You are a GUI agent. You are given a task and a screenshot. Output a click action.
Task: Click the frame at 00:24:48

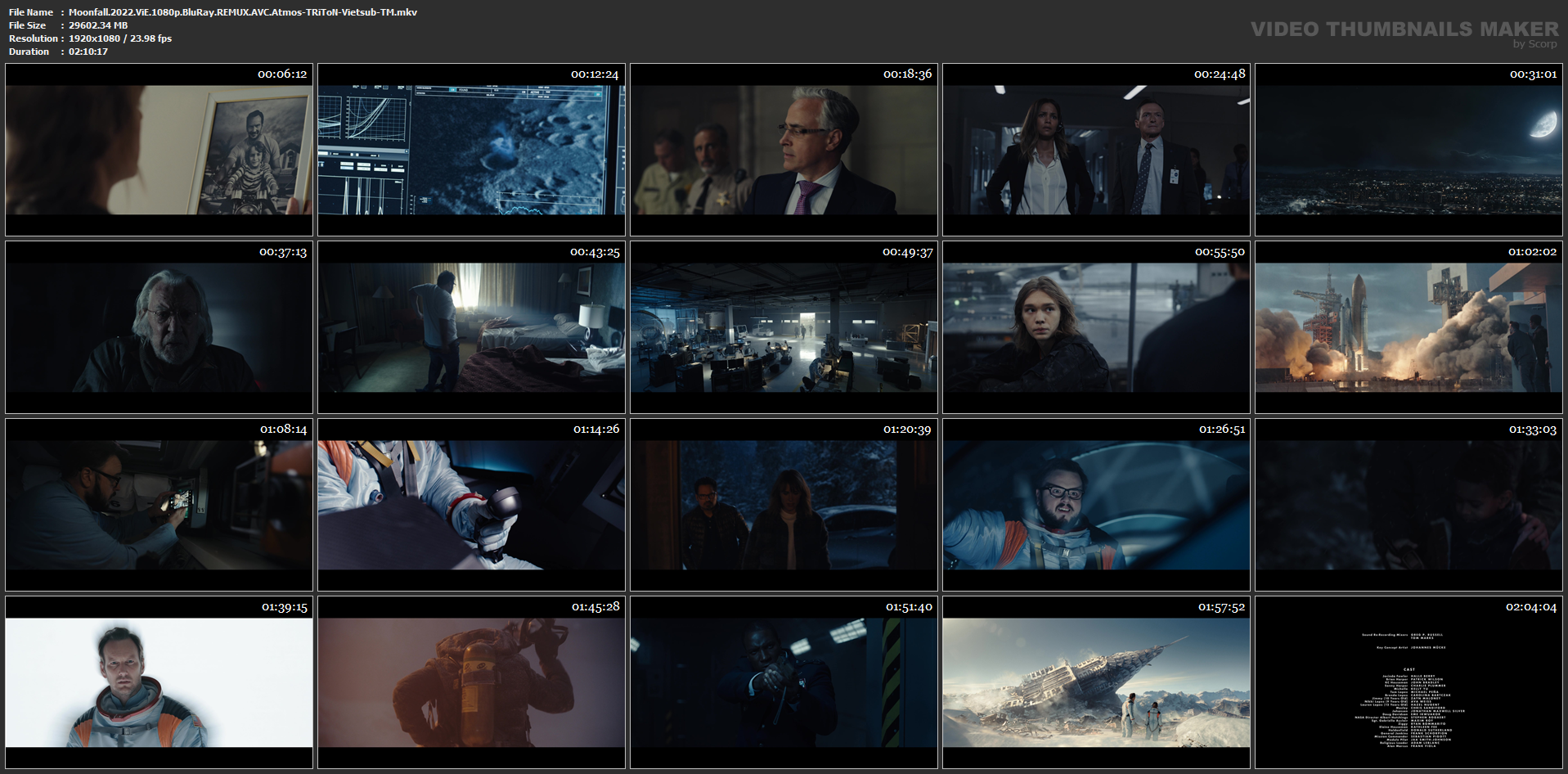[1096, 150]
